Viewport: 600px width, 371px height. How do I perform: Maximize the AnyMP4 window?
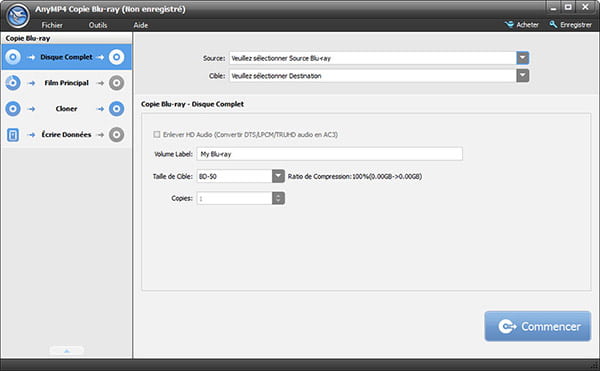point(569,7)
